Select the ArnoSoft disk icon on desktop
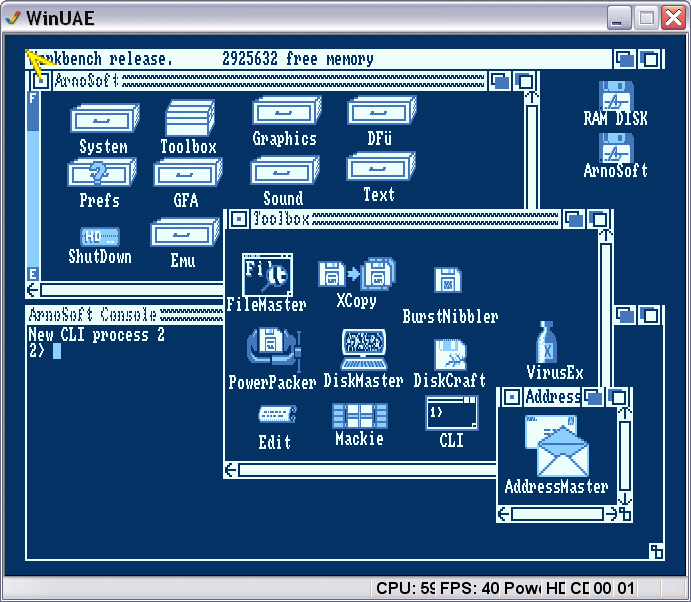 point(616,148)
